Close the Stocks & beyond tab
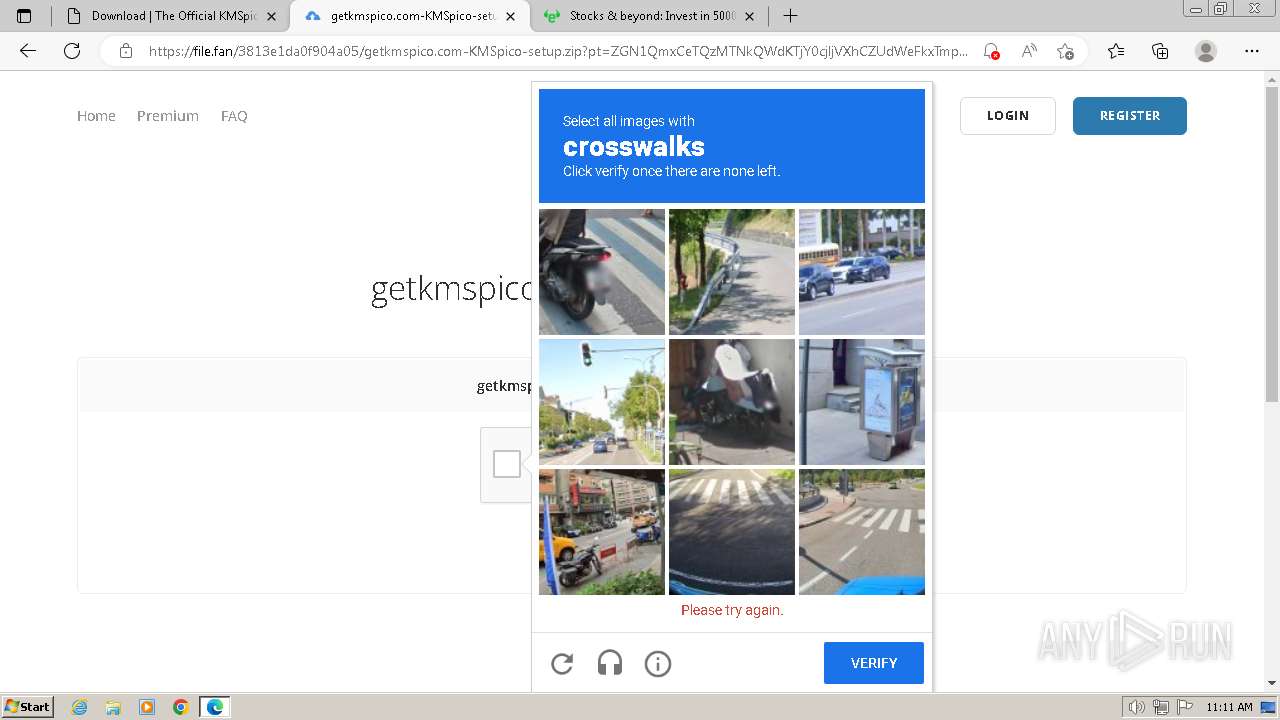1280x720 pixels. pos(749,16)
